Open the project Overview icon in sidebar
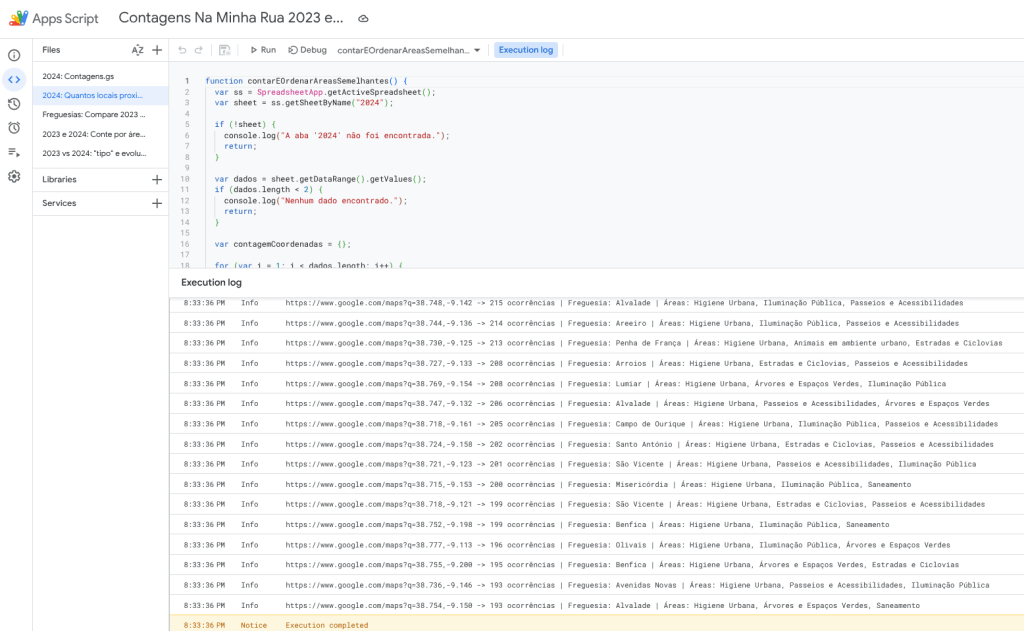The image size is (1024, 631). point(14,56)
